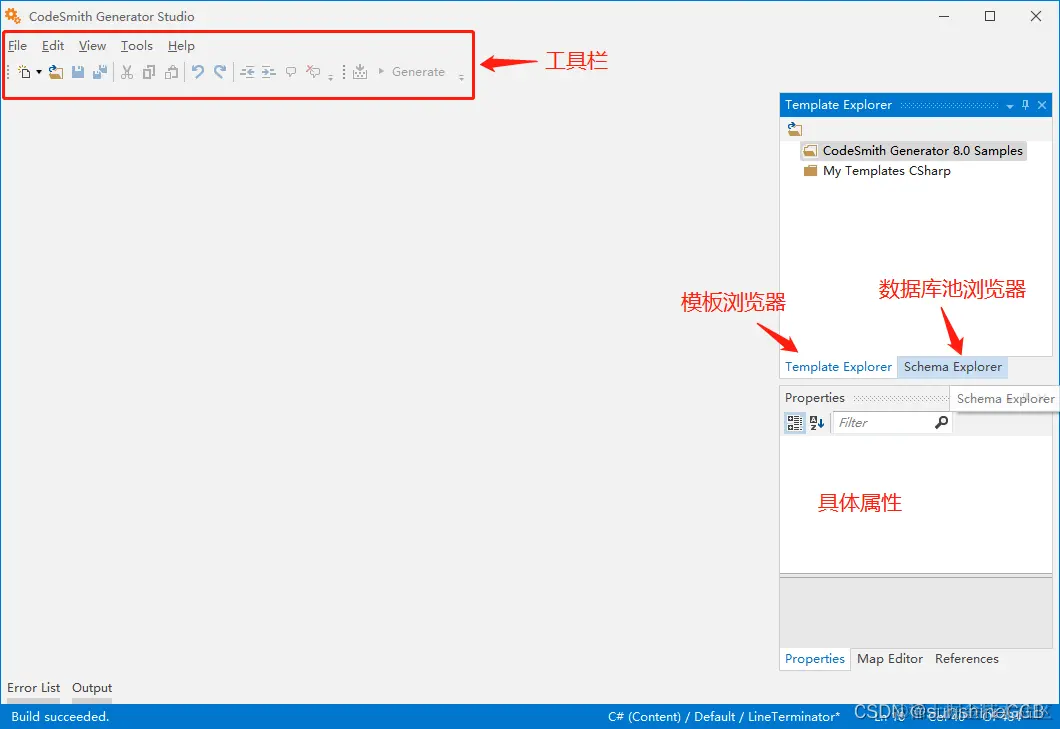This screenshot has width=1060, height=729.
Task: Click the Build template toolbar icon
Action: [360, 72]
